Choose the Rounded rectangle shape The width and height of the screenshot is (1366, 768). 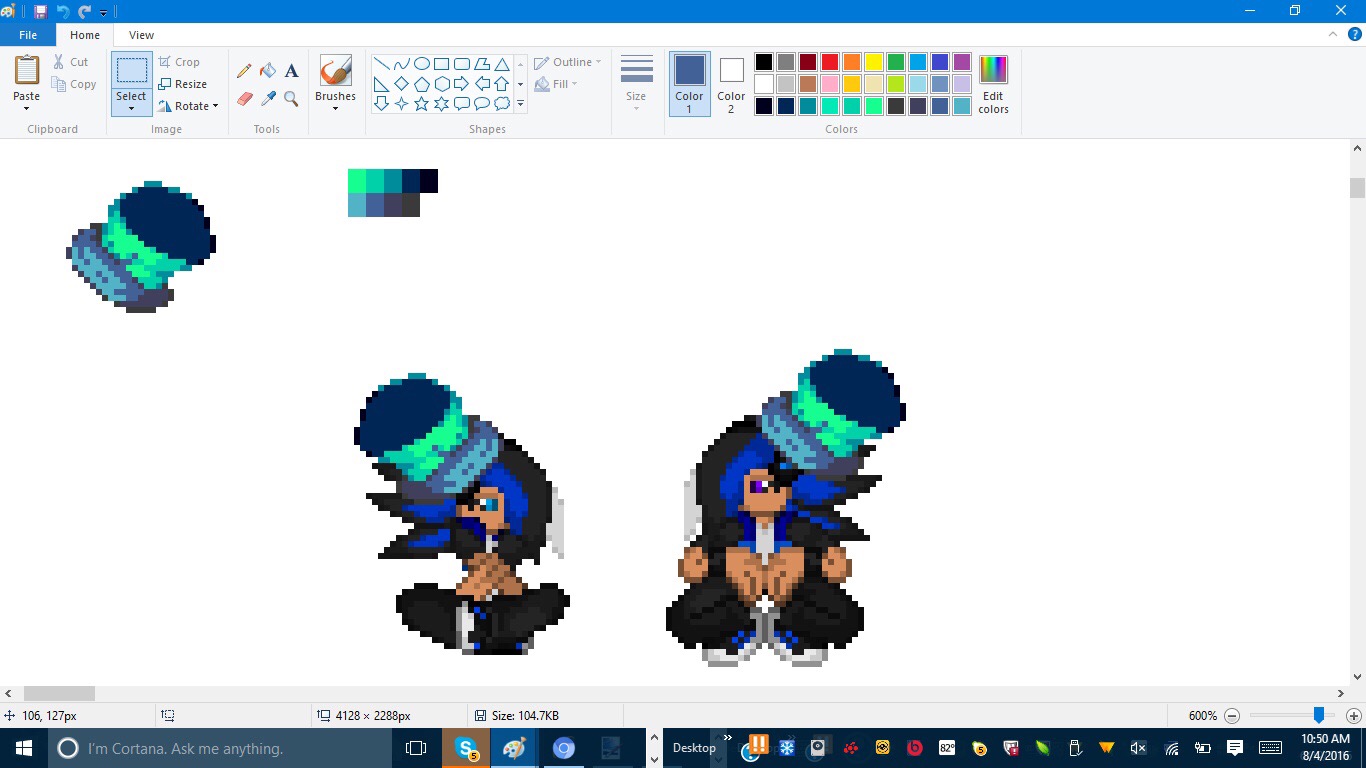pyautogui.click(x=461, y=64)
